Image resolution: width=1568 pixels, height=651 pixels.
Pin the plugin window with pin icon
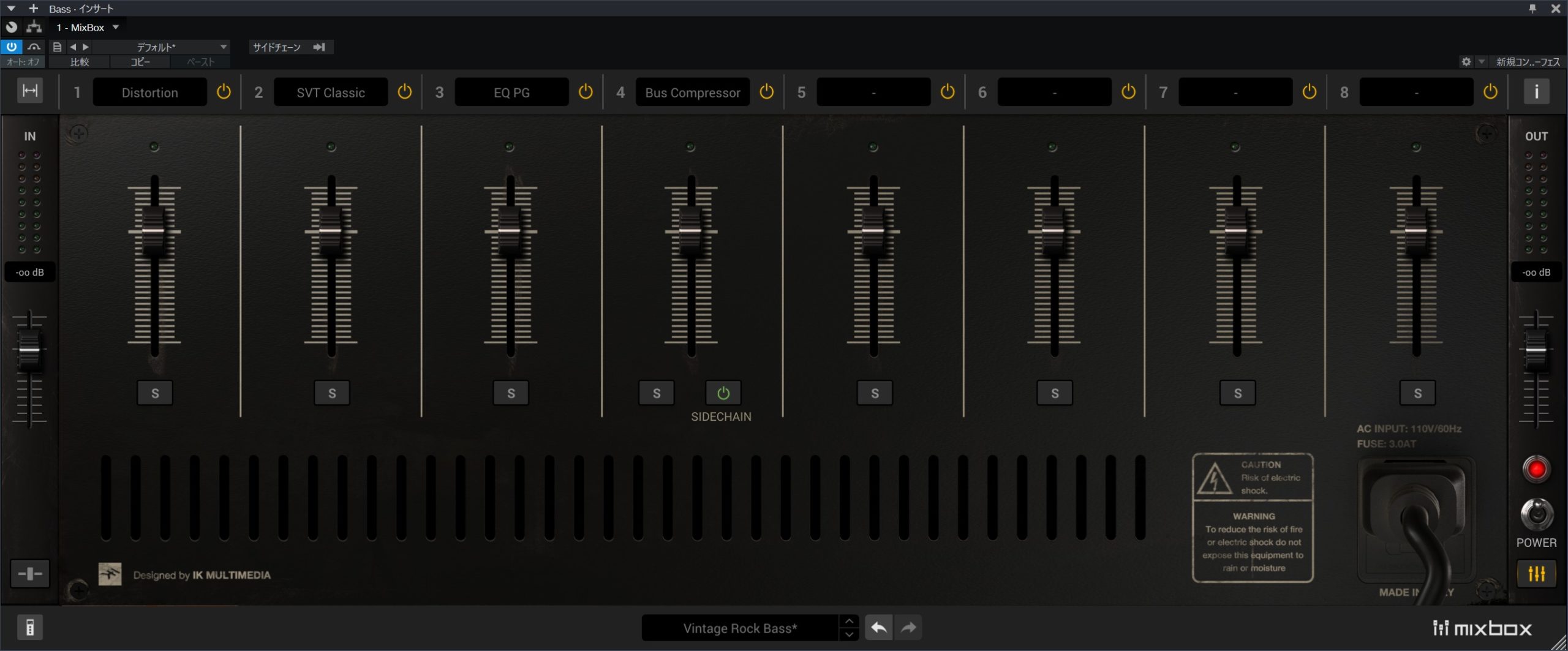[1532, 9]
